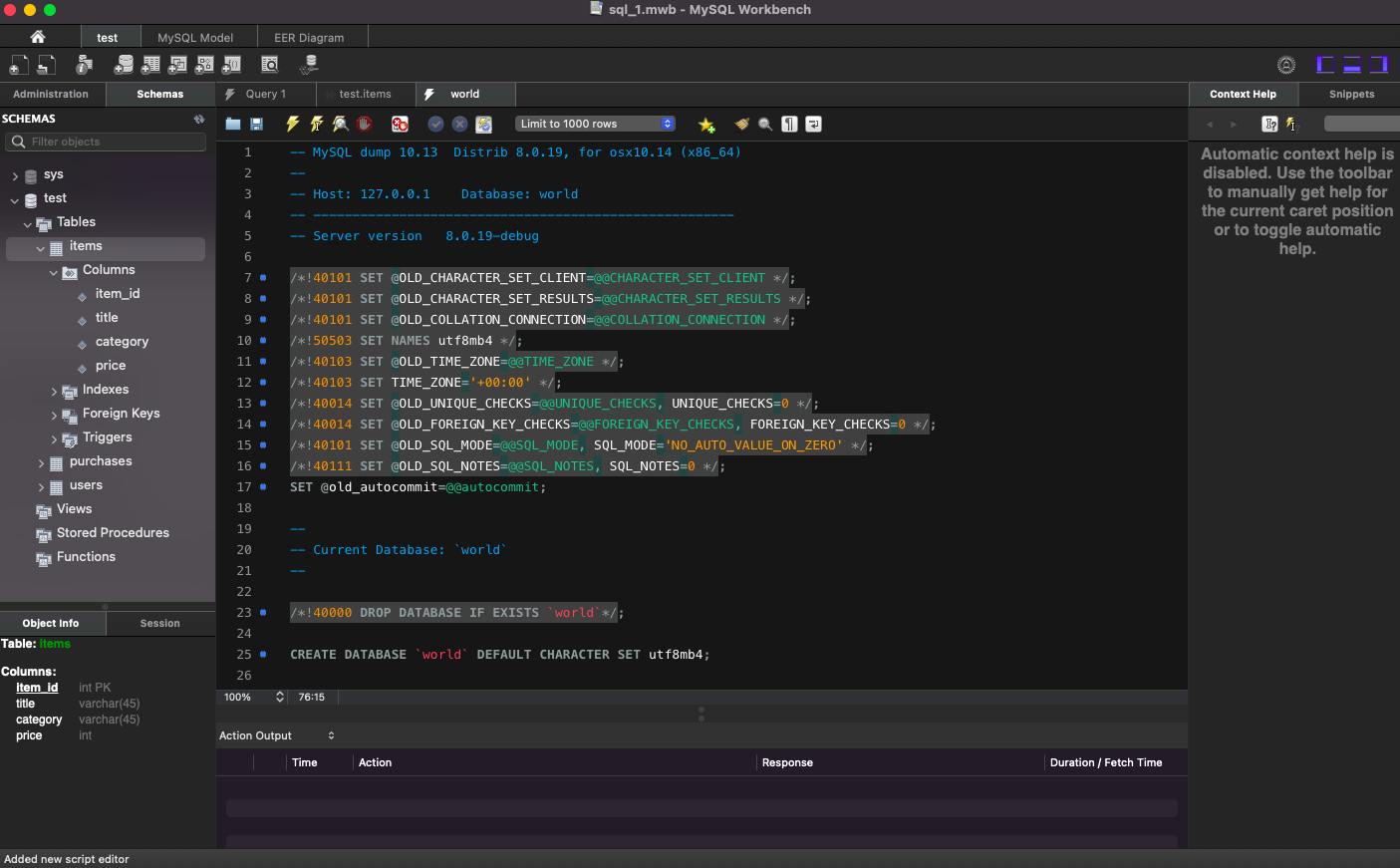The image size is (1400, 868).
Task: Switch to the Snippets tab
Action: click(x=1351, y=94)
